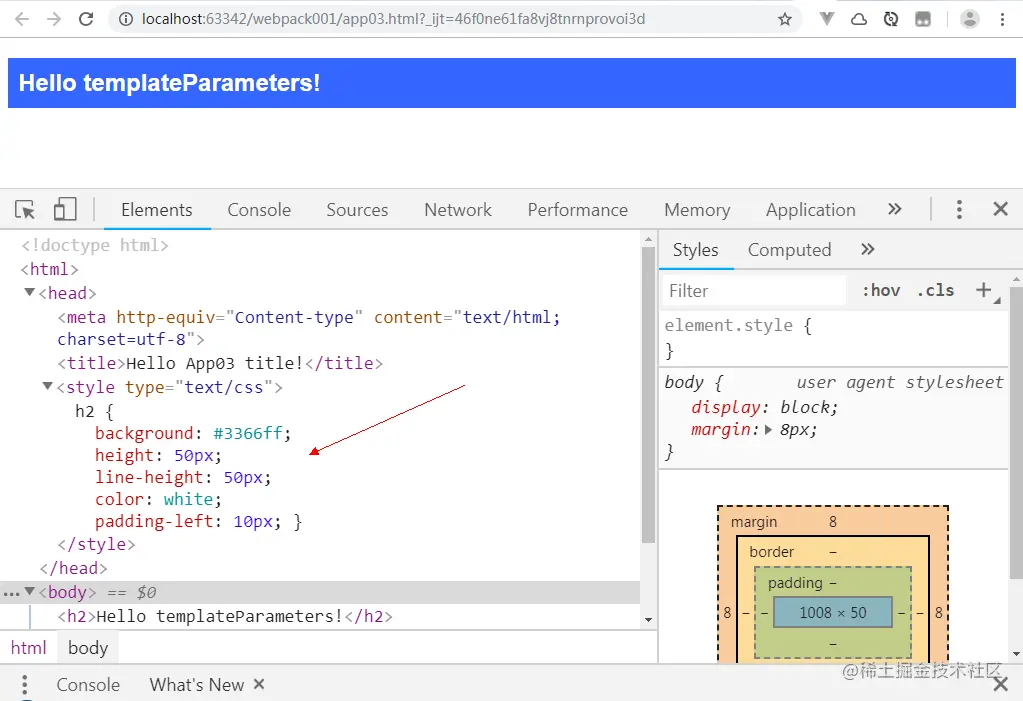Click the margin label in box model
Viewport: 1023px width, 701px height.
tap(754, 522)
